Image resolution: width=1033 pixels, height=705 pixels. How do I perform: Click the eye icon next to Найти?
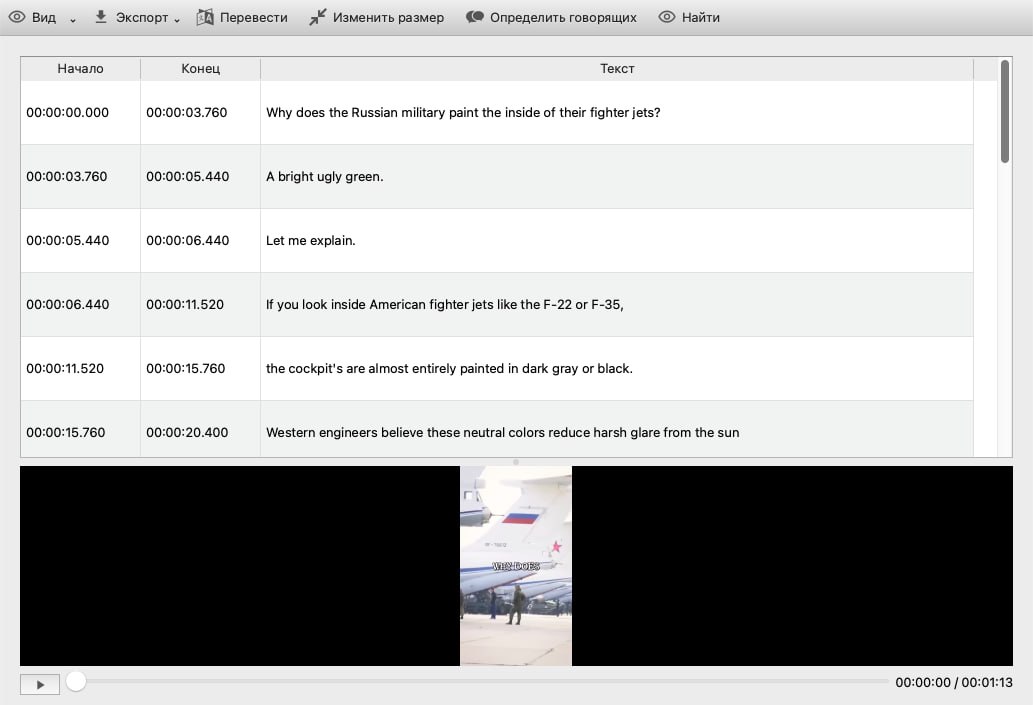coord(667,17)
